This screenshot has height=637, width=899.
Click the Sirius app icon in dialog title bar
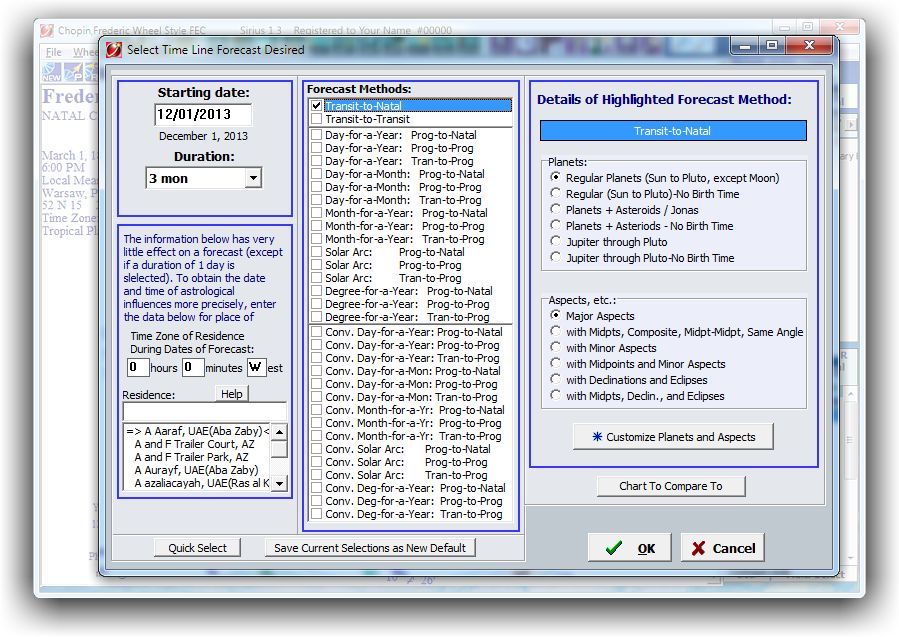(x=114, y=50)
